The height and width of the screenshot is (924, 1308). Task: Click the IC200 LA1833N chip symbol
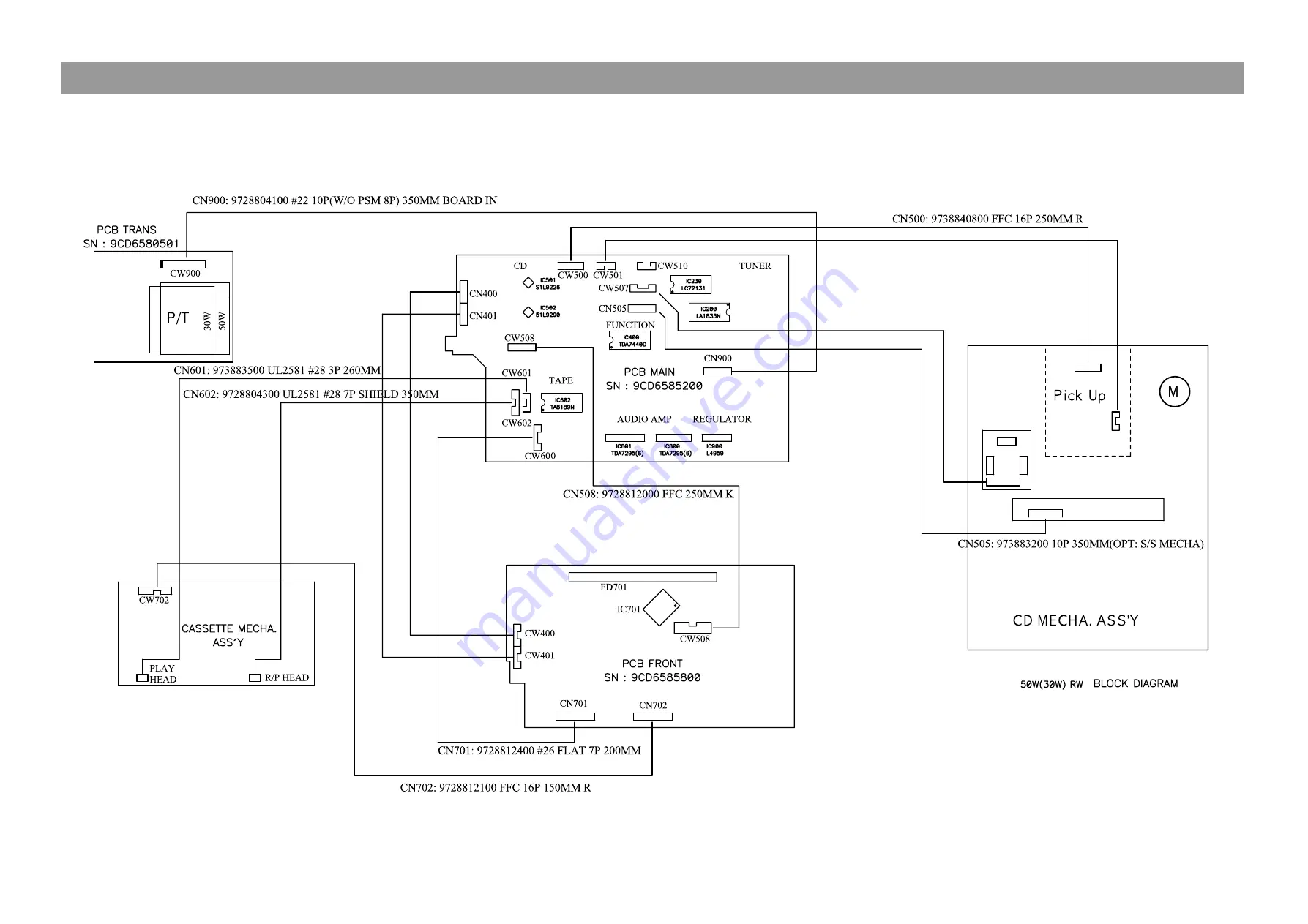(709, 312)
